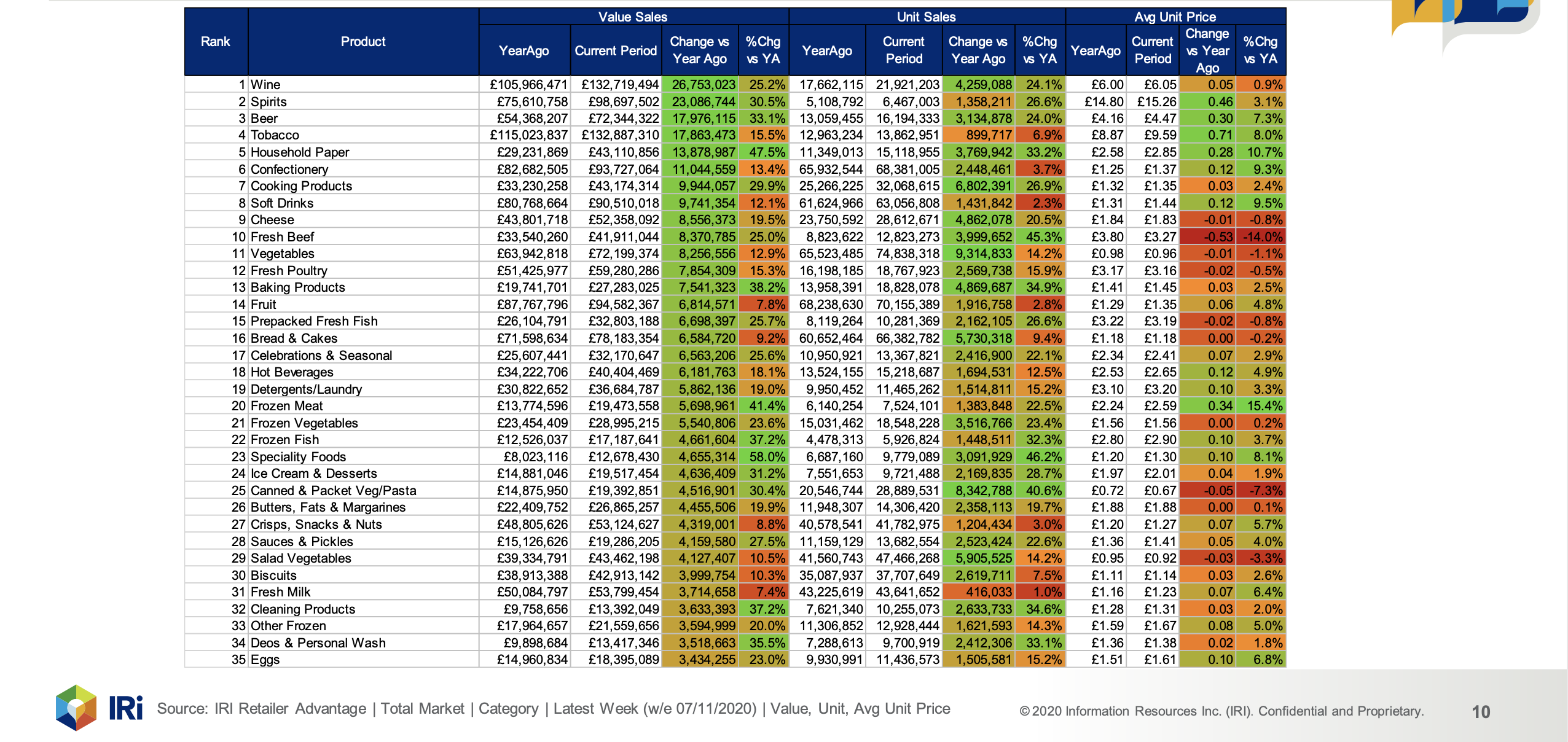Image resolution: width=1568 pixels, height=742 pixels.
Task: Click the IRi logo in the footer
Action: (99, 708)
